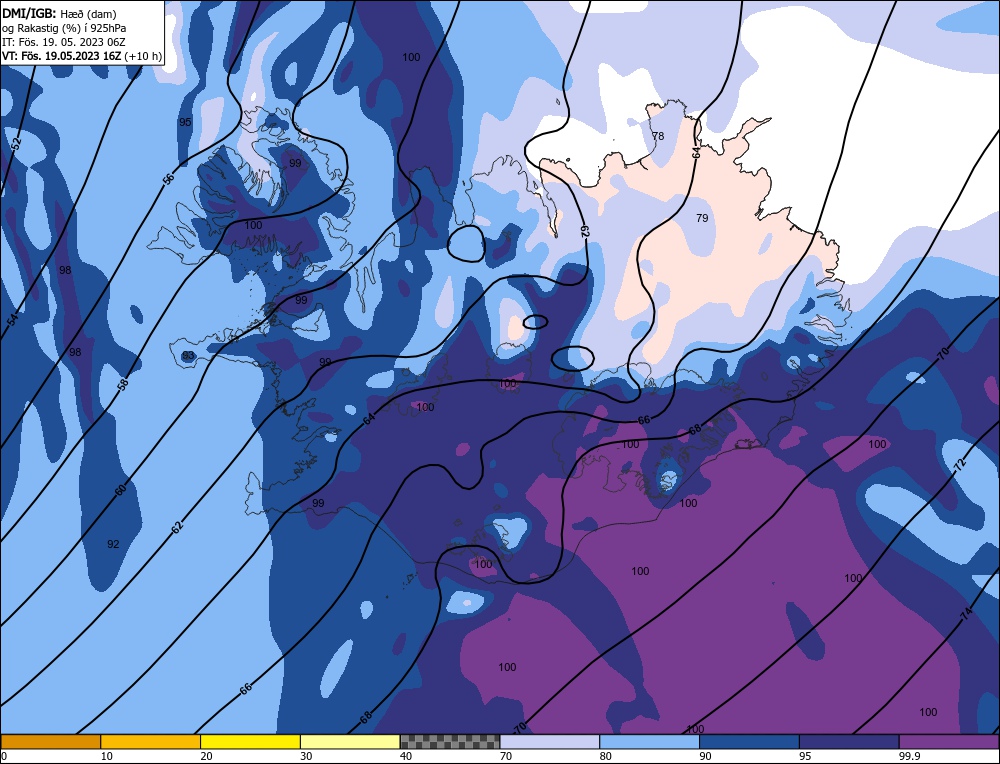Viewport: 1000px width, 764px height.
Task: Click the legend tick label '10'
Action: click(x=107, y=756)
